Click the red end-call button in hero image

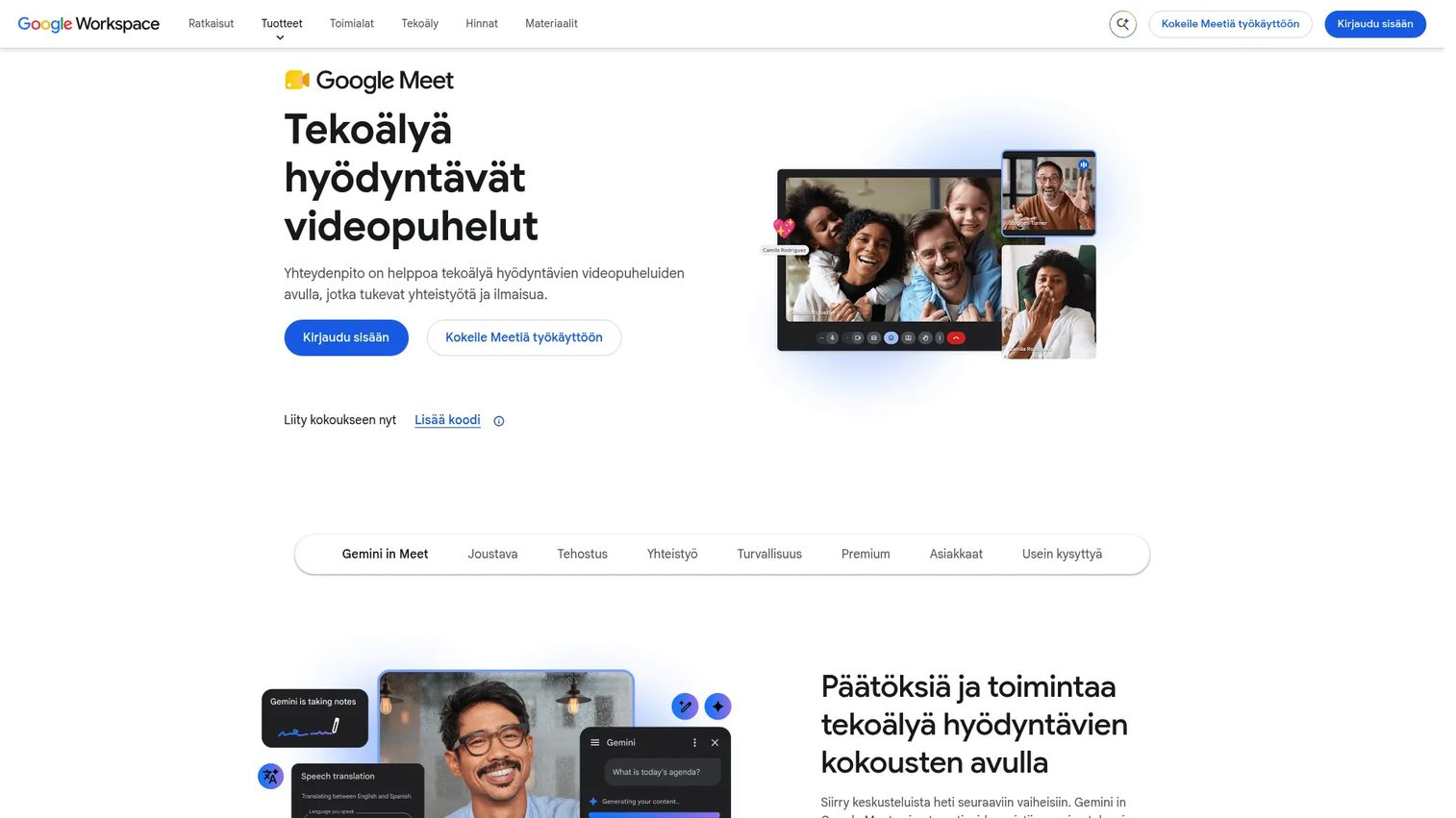956,337
